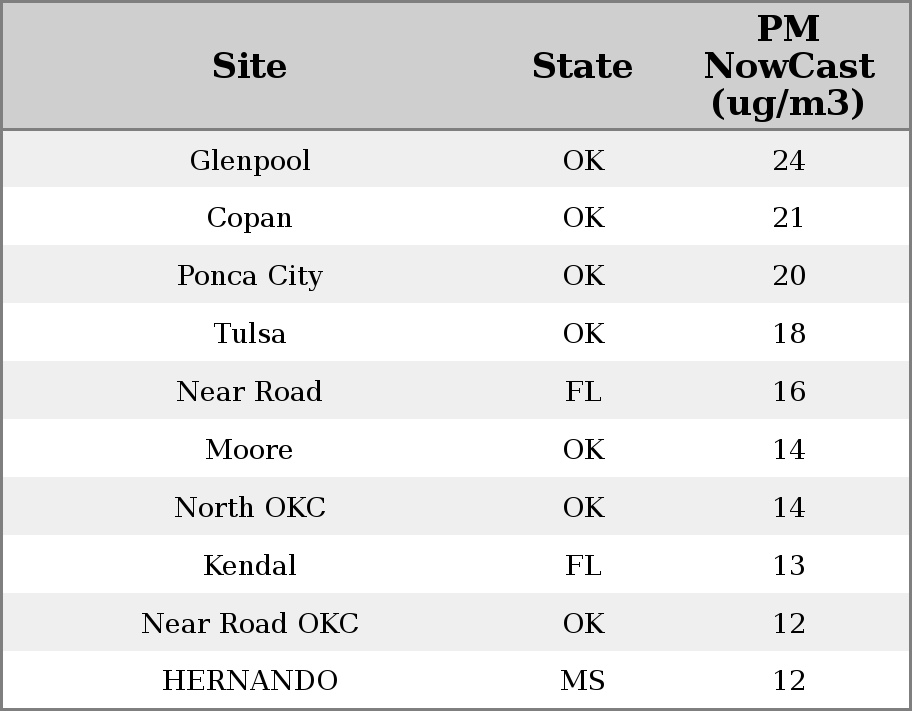
Task: Click the PM value 24 for Glenpool
Action: tap(789, 161)
